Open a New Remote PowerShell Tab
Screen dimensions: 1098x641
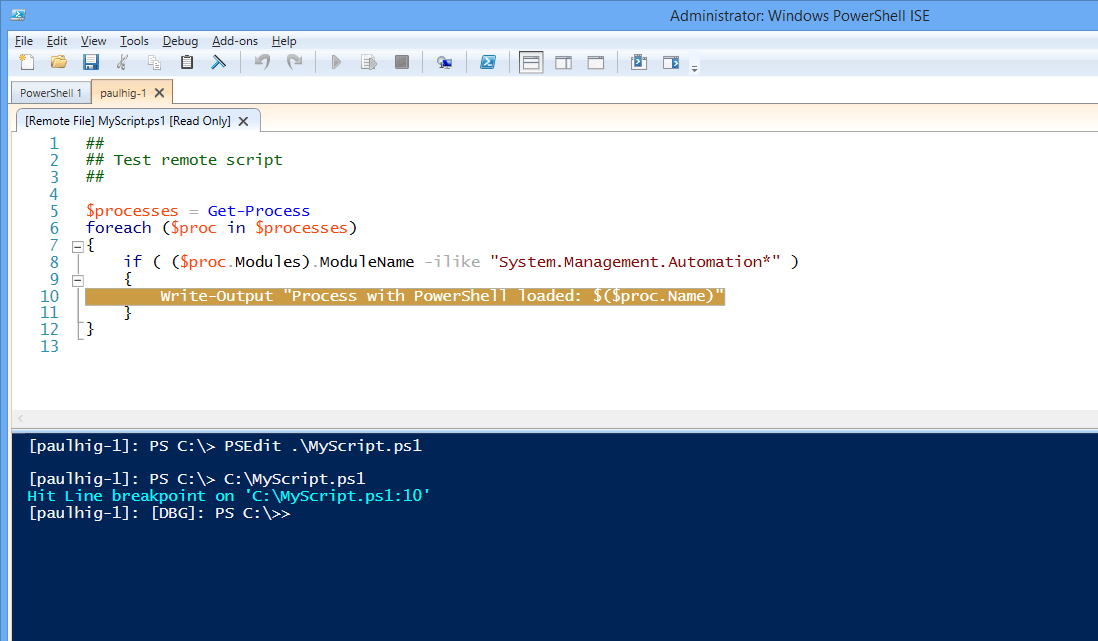(444, 61)
